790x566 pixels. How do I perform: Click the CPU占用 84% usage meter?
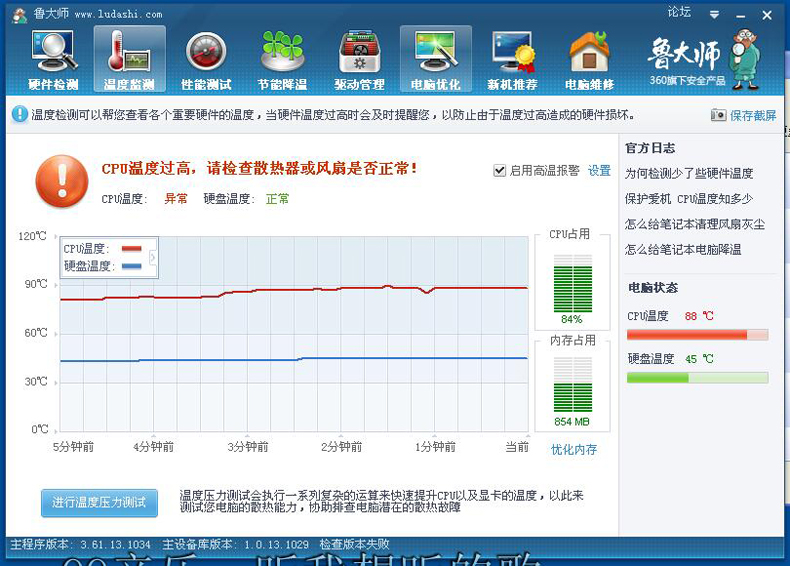[x=572, y=285]
